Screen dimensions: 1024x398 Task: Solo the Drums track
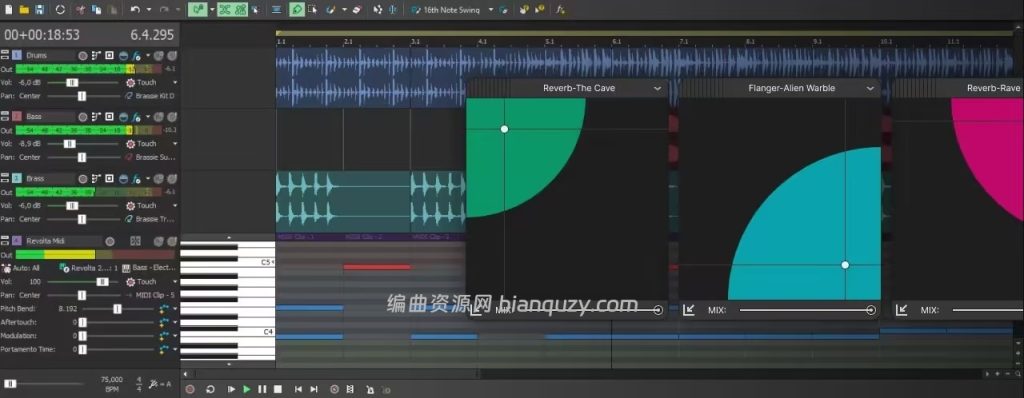point(172,56)
